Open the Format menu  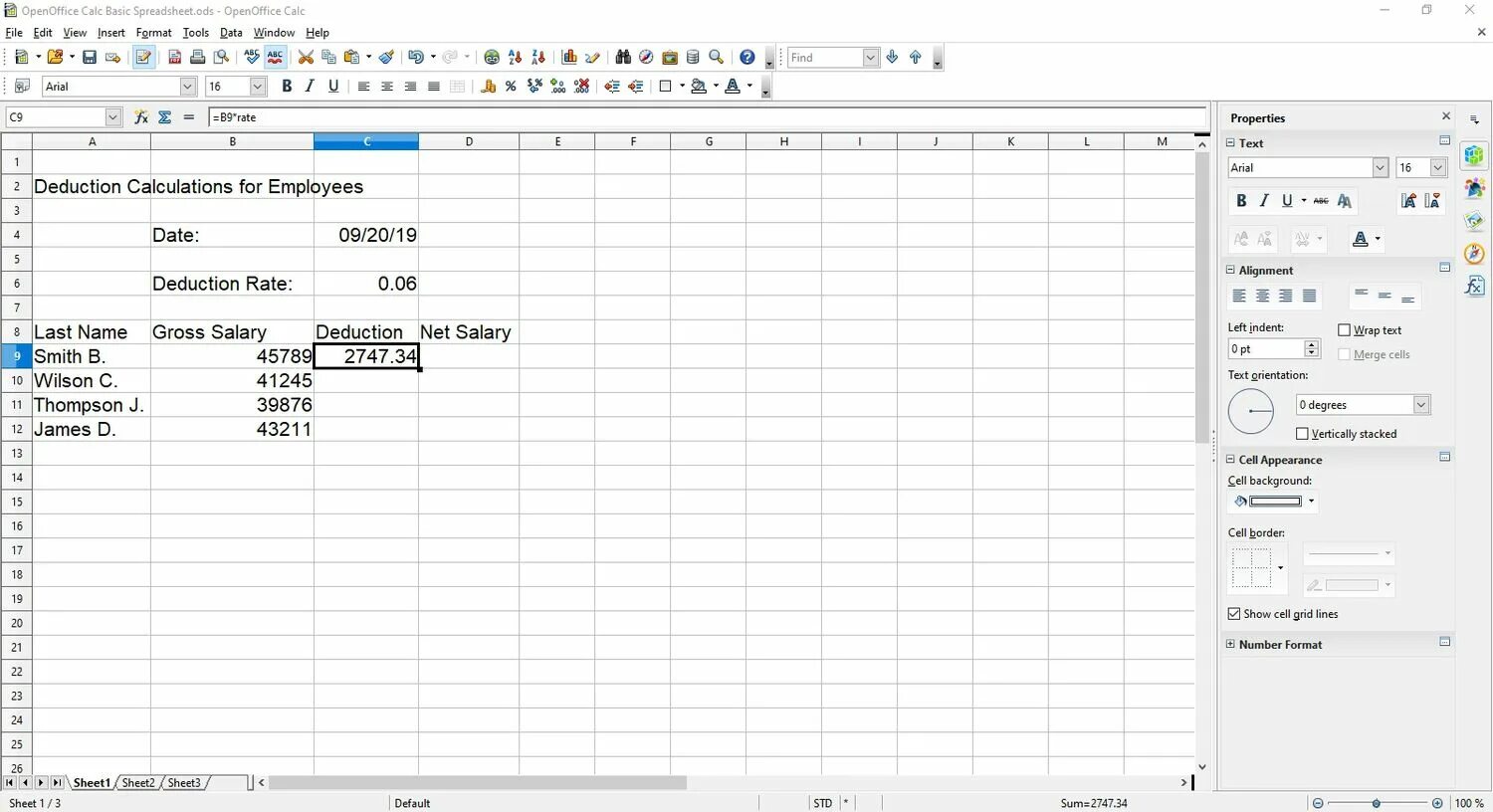[x=154, y=33]
